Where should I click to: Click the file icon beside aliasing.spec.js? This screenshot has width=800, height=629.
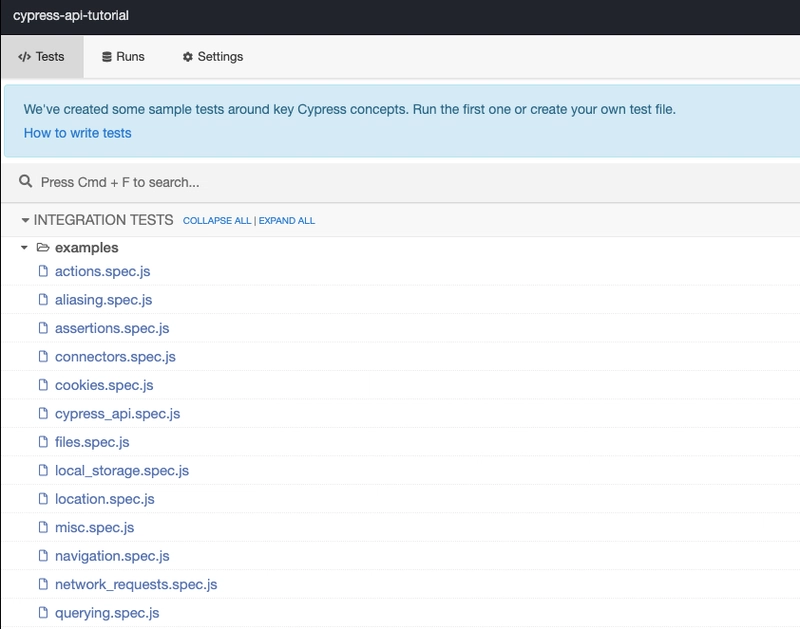(43, 299)
